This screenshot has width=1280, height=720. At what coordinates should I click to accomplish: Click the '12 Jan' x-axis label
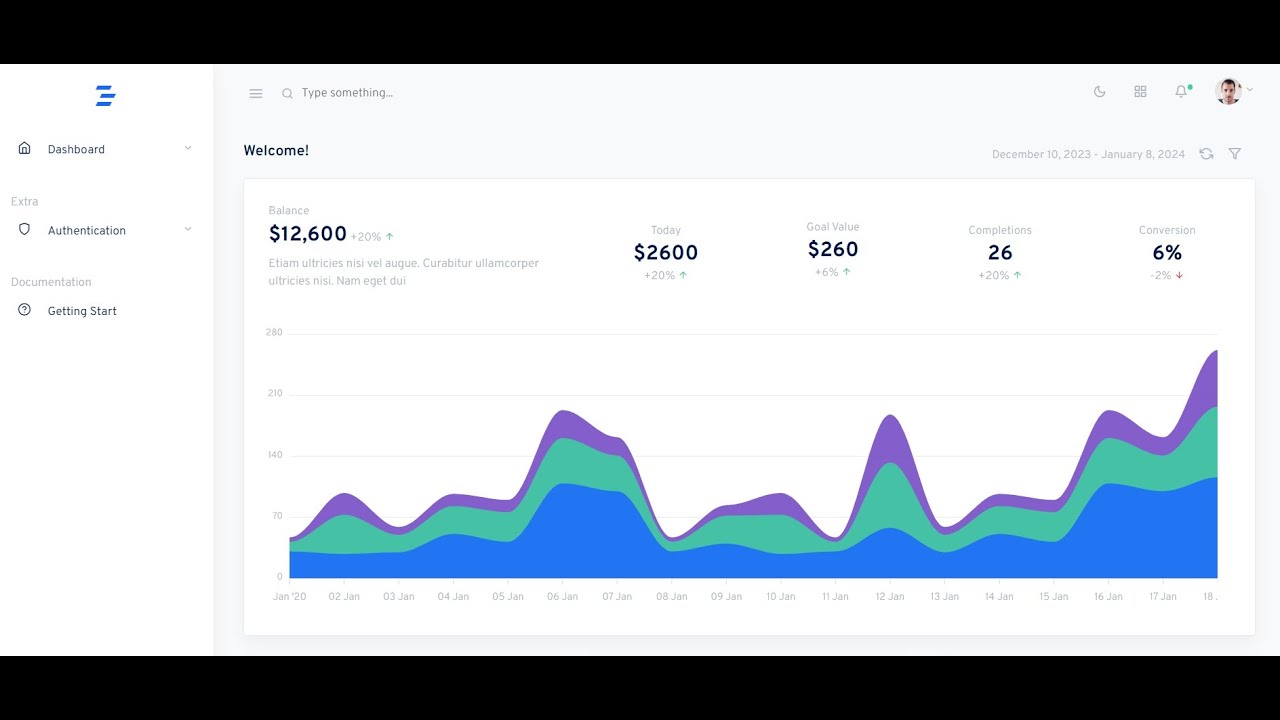pos(889,597)
